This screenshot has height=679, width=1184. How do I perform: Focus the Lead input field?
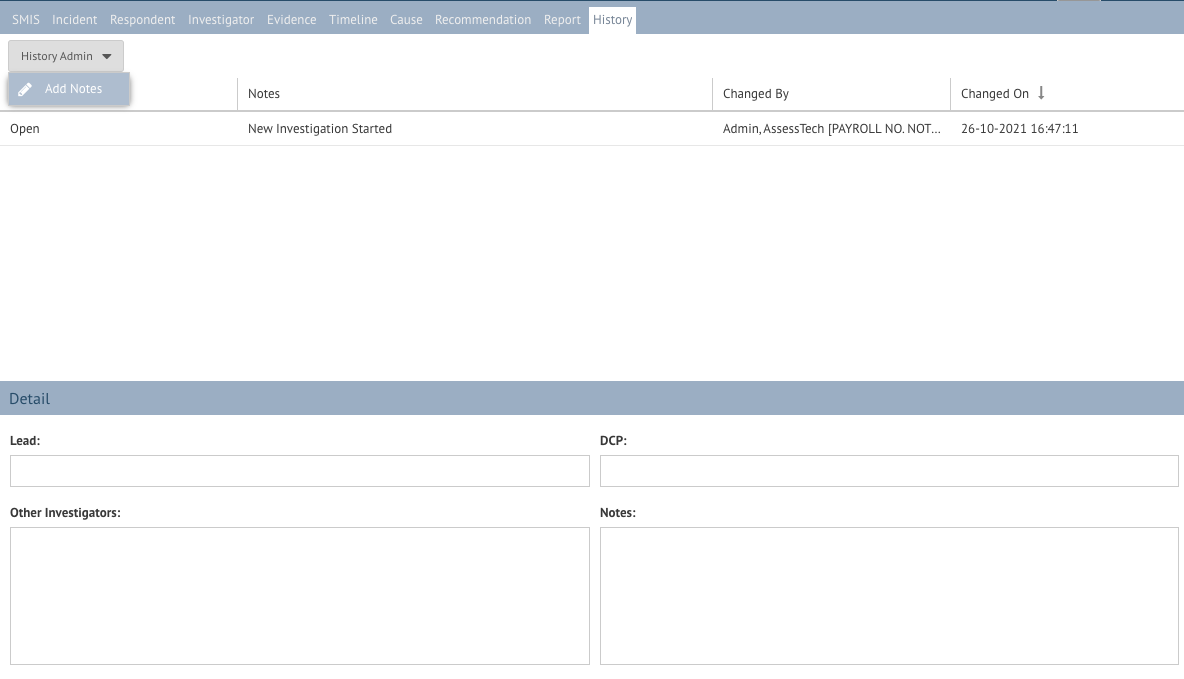[x=300, y=471]
